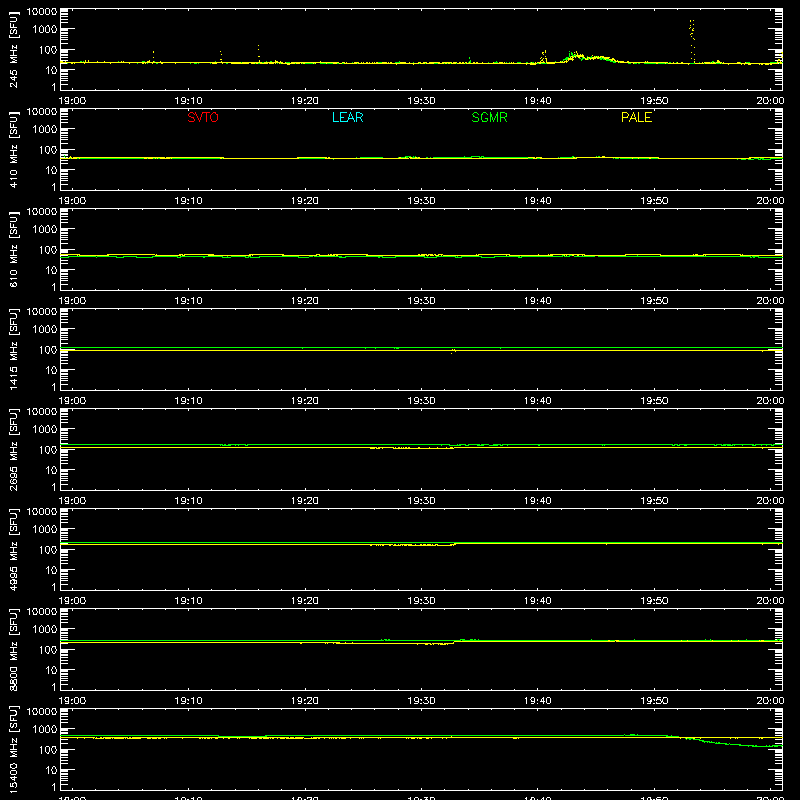
Task: Click the 19:40 label under the 8800 MHz plot
Action: click(537, 701)
